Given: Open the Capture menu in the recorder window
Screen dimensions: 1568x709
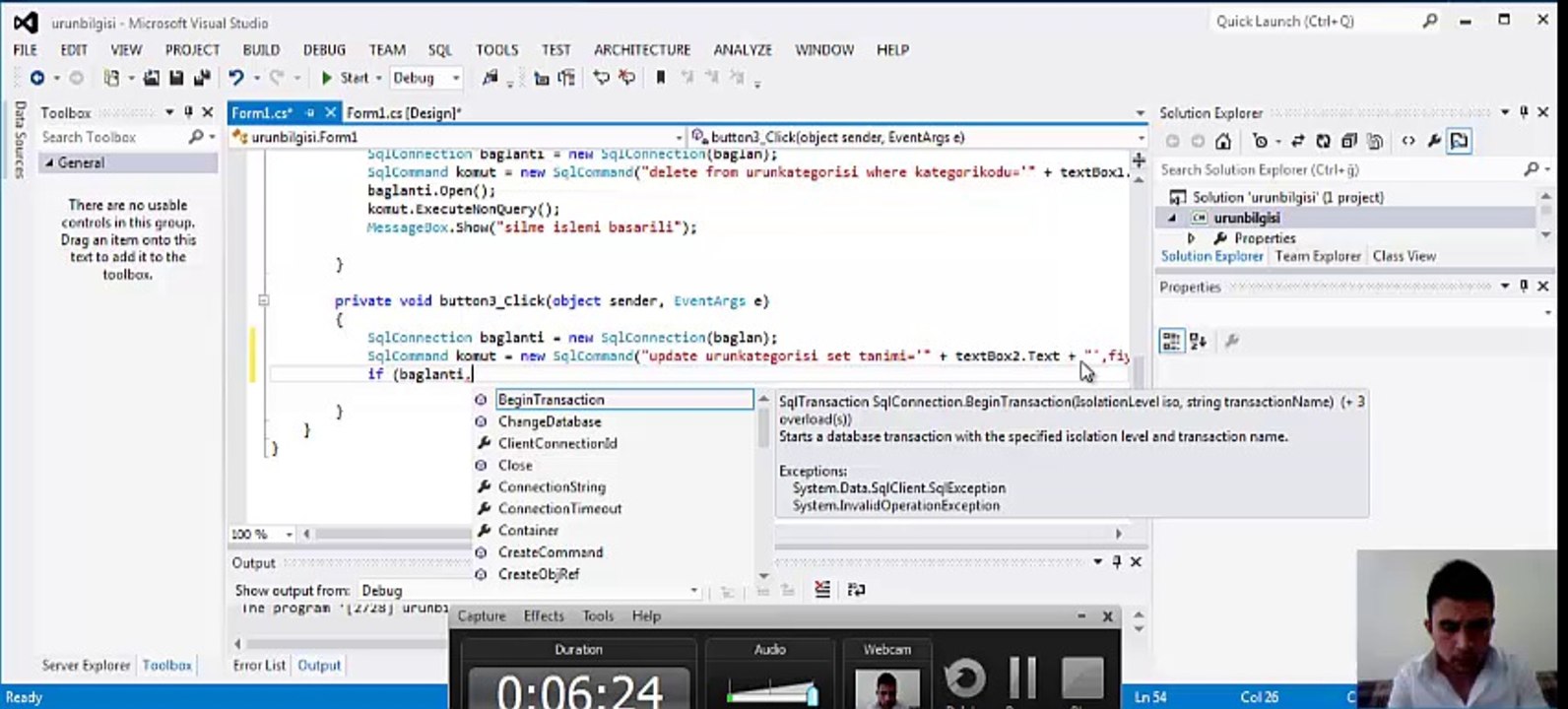Looking at the screenshot, I should pyautogui.click(x=482, y=615).
